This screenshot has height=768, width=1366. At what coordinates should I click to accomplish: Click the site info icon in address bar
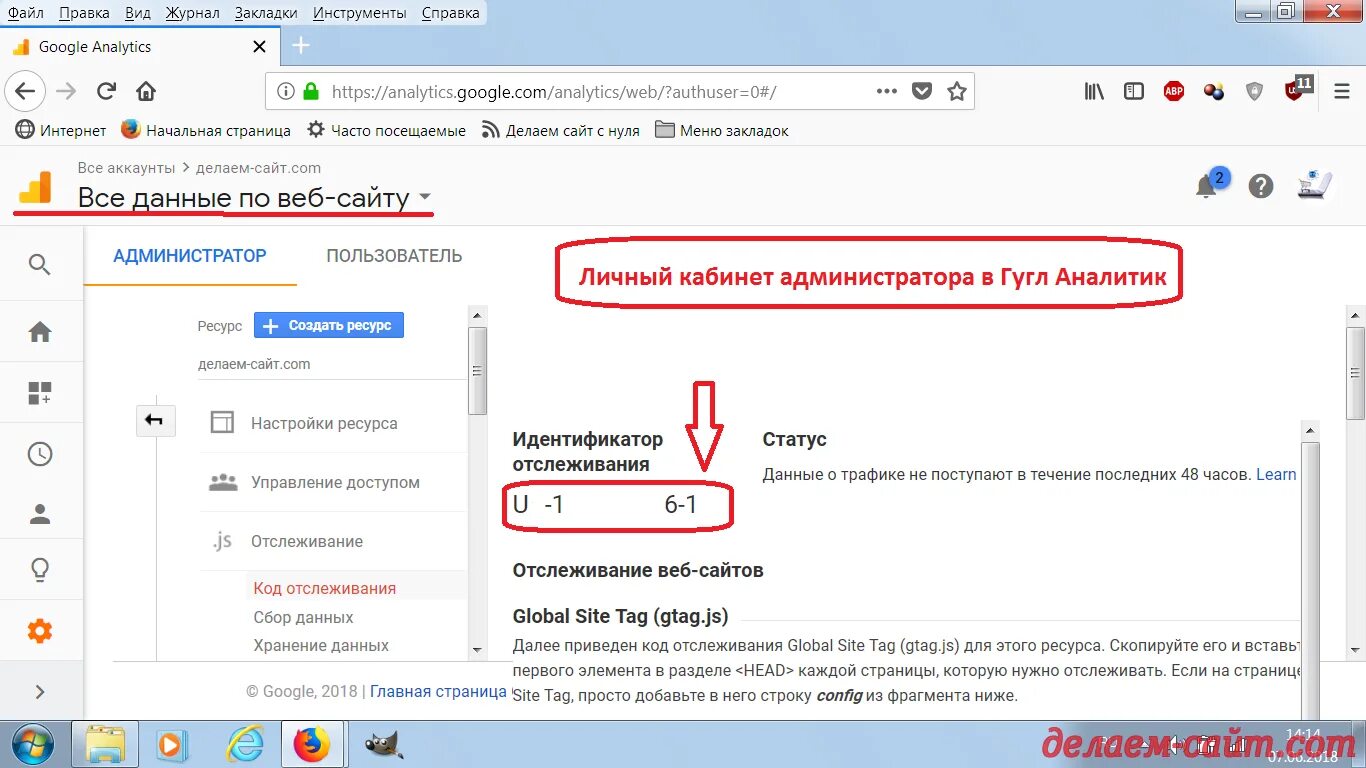point(286,91)
